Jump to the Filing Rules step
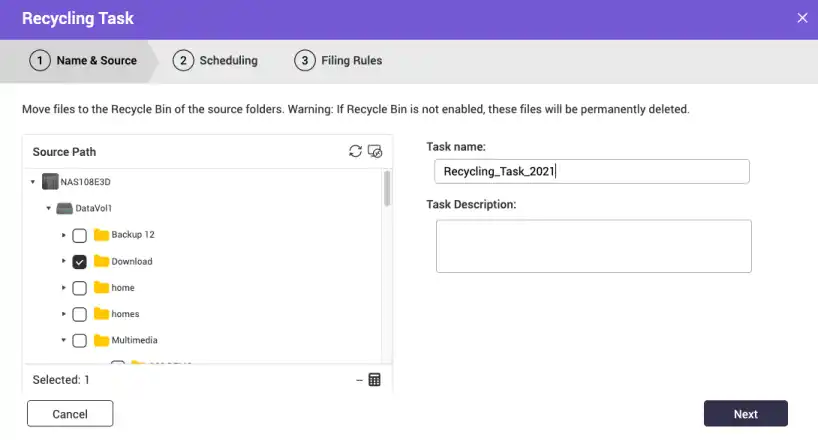 click(338, 60)
